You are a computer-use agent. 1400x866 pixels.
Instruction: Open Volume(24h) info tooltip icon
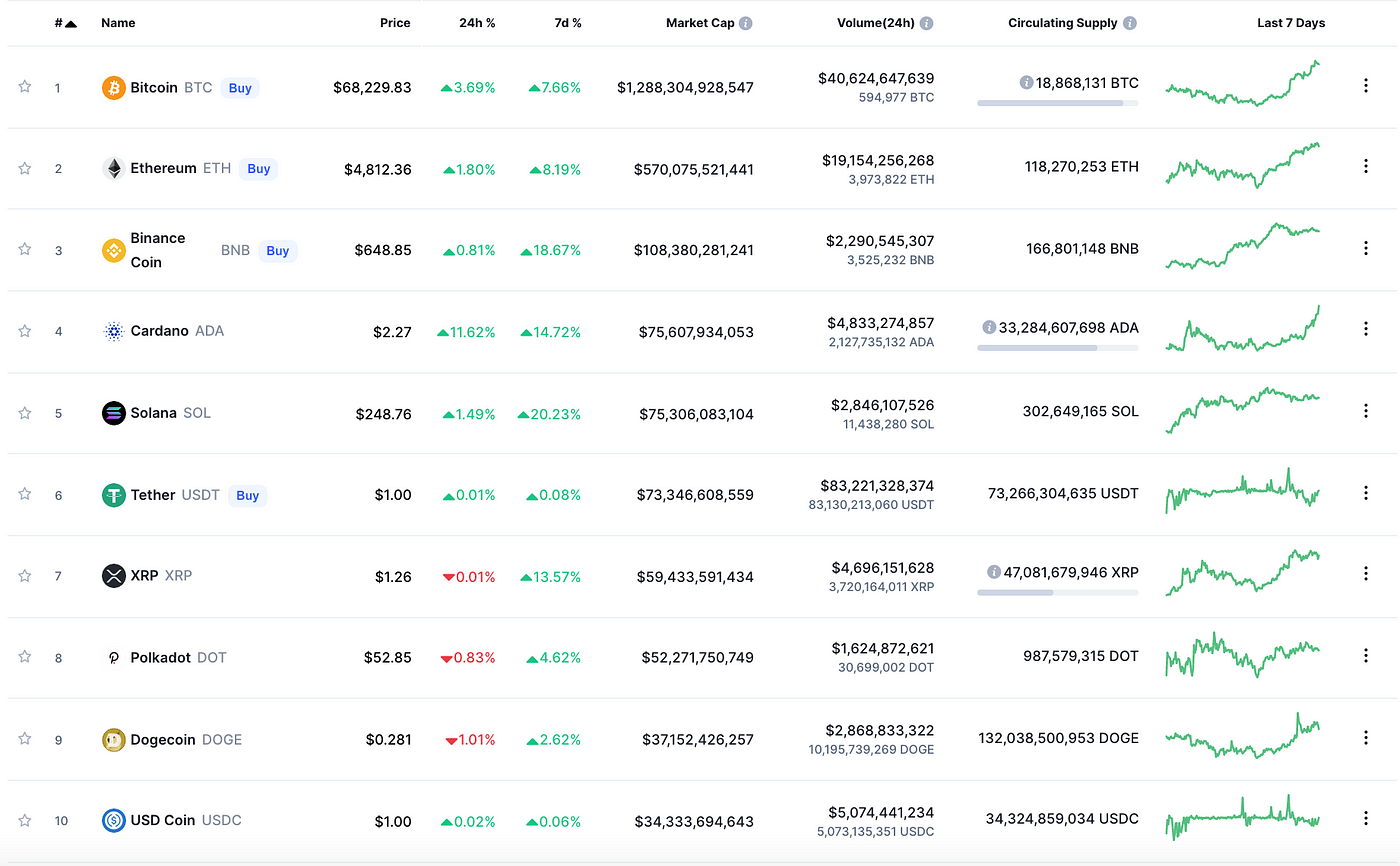(x=927, y=23)
